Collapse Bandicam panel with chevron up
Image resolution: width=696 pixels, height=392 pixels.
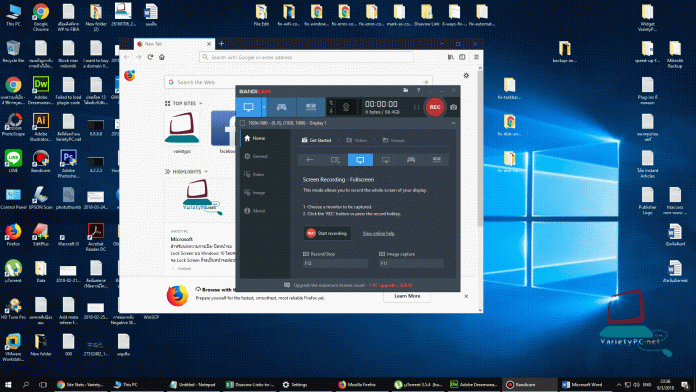[x=453, y=123]
